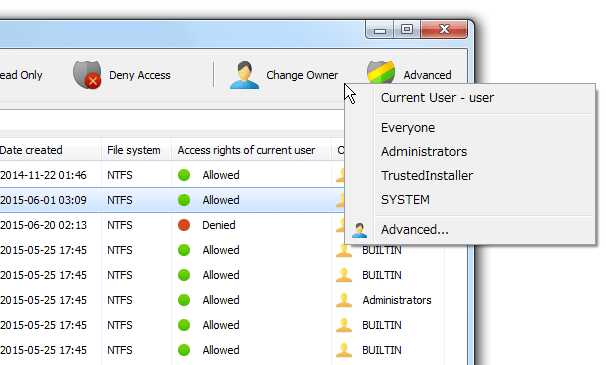Sort by Access rights of current user header

(x=246, y=150)
